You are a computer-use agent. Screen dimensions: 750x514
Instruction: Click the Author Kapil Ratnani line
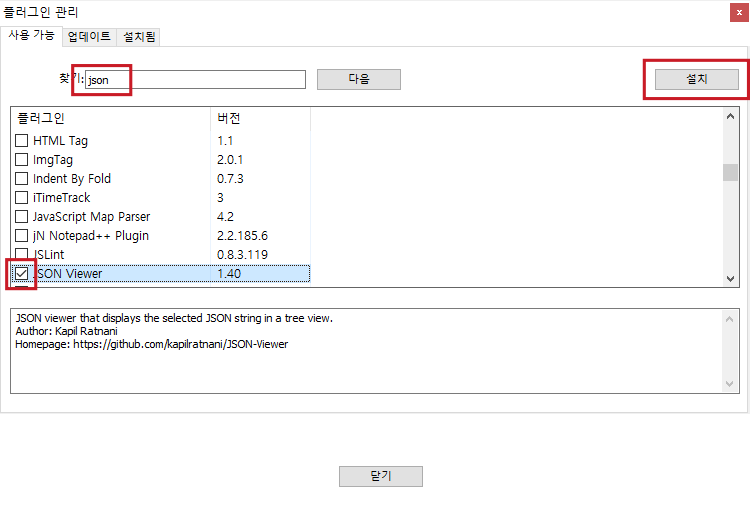(66, 331)
